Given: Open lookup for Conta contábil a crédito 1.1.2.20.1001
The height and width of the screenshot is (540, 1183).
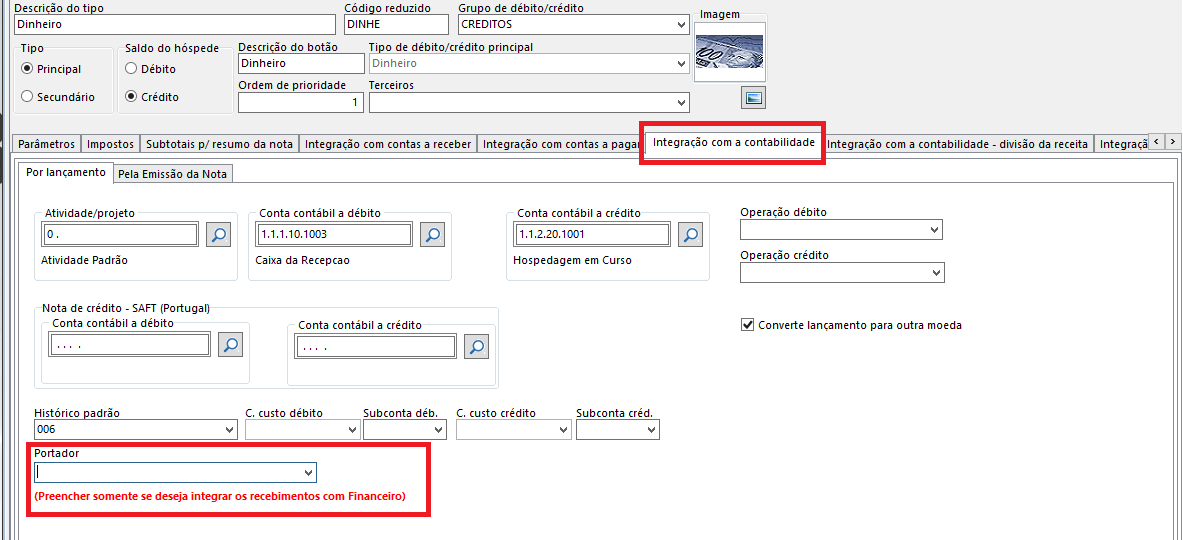Looking at the screenshot, I should pyautogui.click(x=691, y=235).
